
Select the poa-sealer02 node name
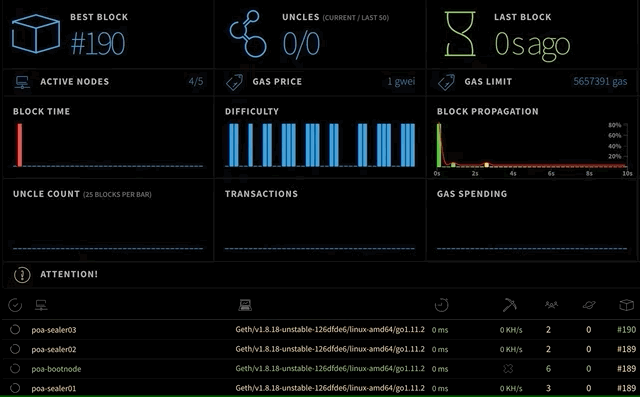coord(54,349)
